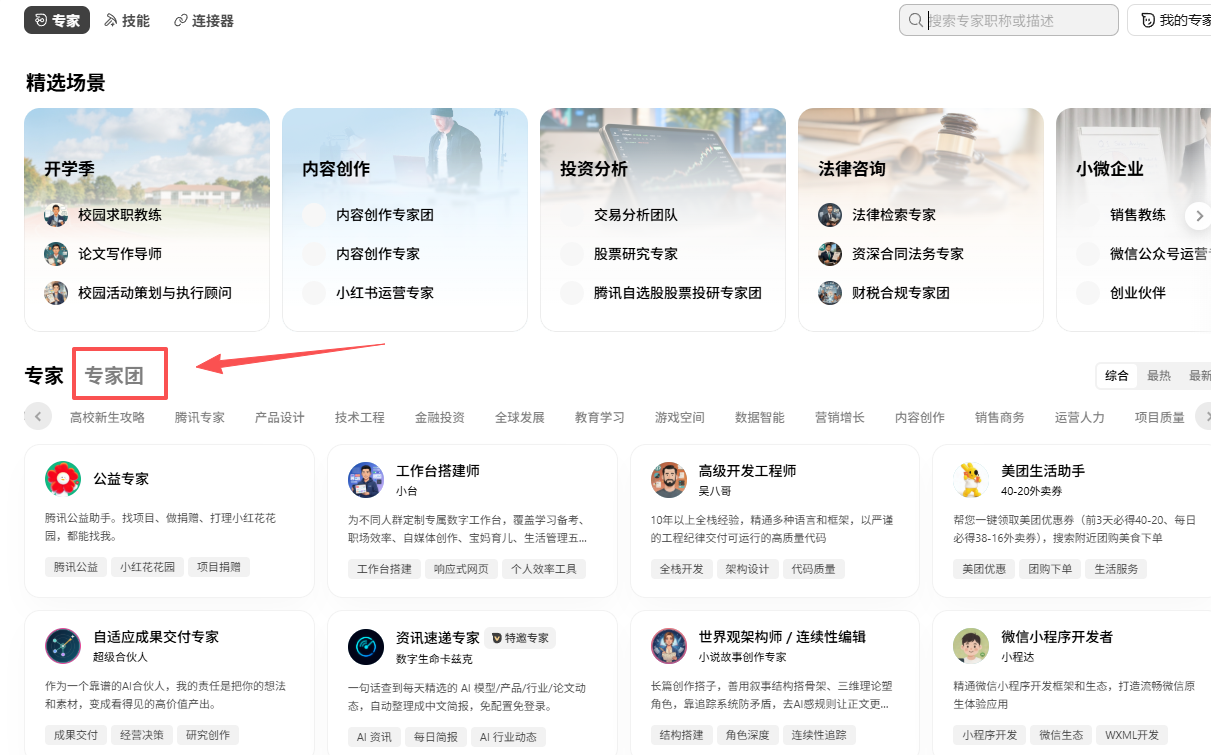Select the 团购下单 tag
Image resolution: width=1211 pixels, height=755 pixels.
1050,569
